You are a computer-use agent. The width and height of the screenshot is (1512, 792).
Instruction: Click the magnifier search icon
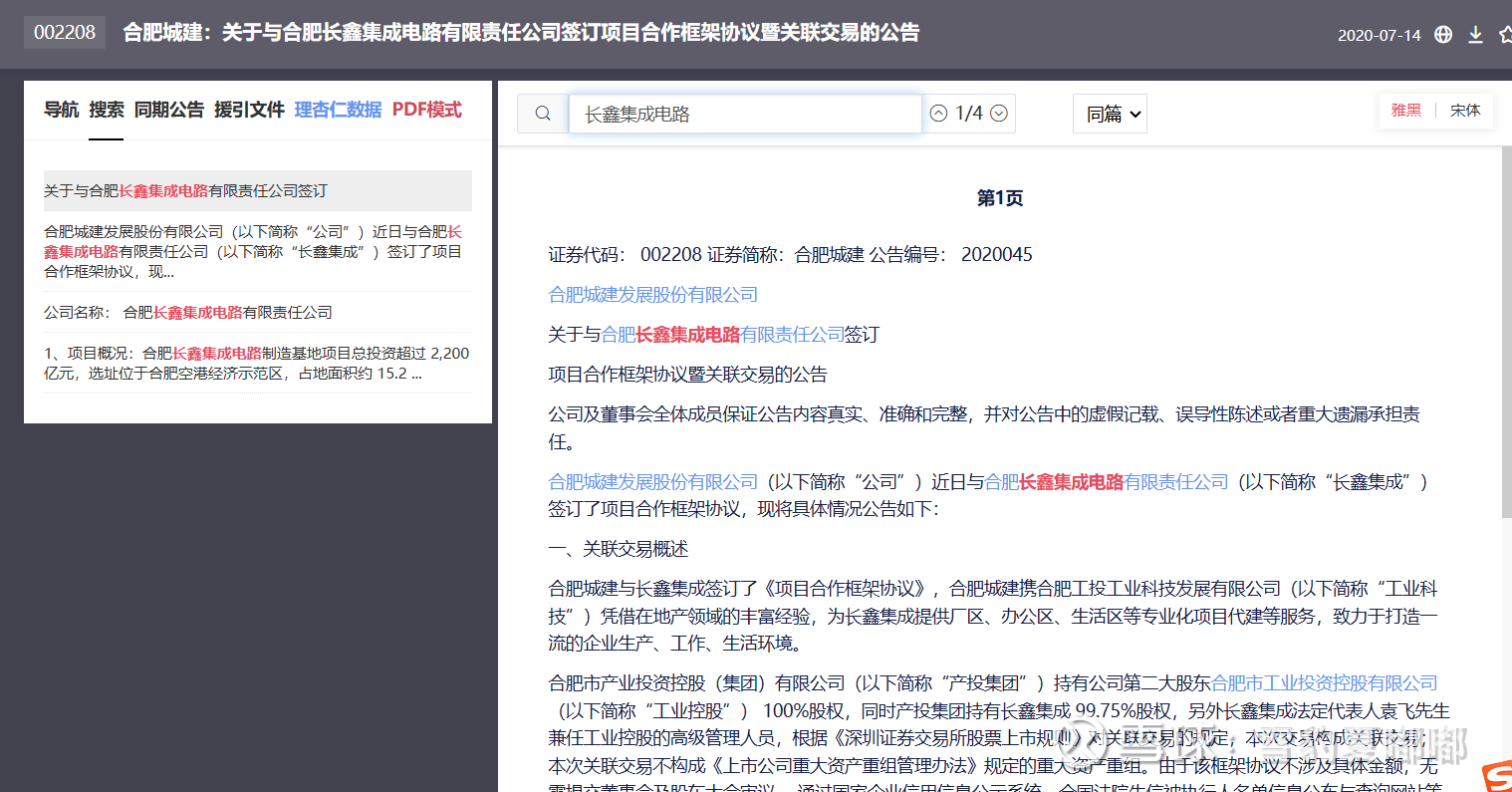[543, 114]
